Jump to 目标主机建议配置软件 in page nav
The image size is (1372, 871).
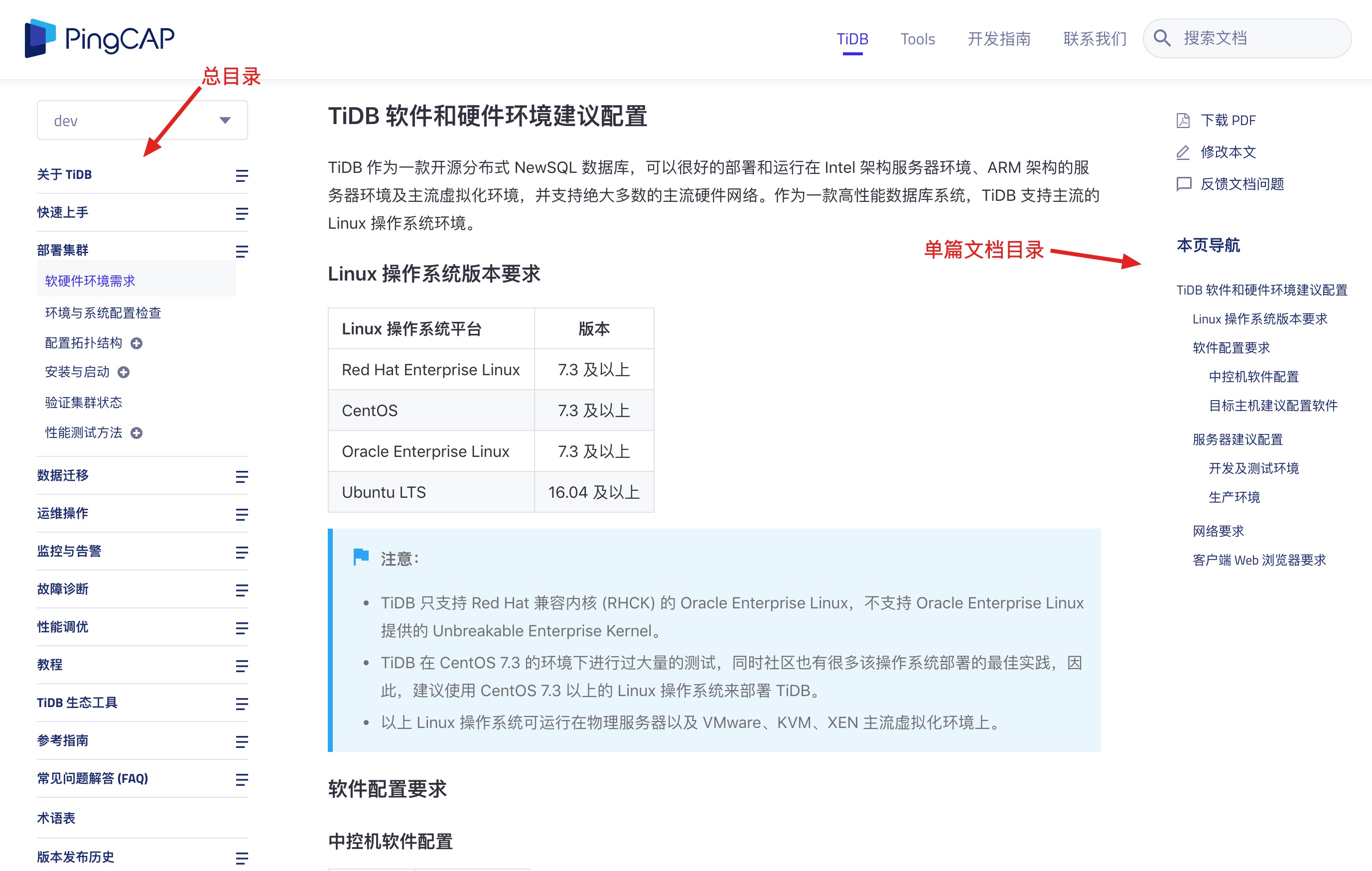(1273, 406)
